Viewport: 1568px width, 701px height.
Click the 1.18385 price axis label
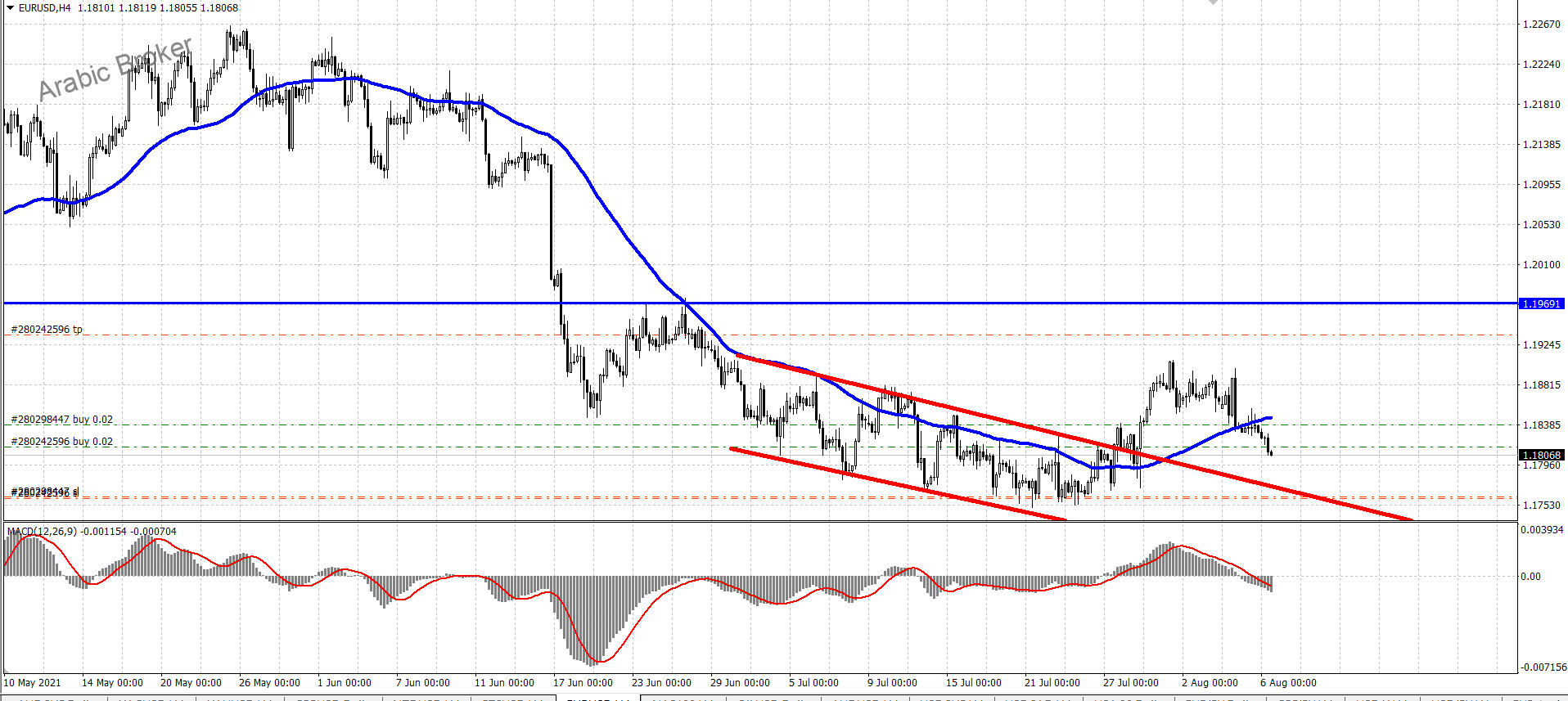coord(1541,425)
